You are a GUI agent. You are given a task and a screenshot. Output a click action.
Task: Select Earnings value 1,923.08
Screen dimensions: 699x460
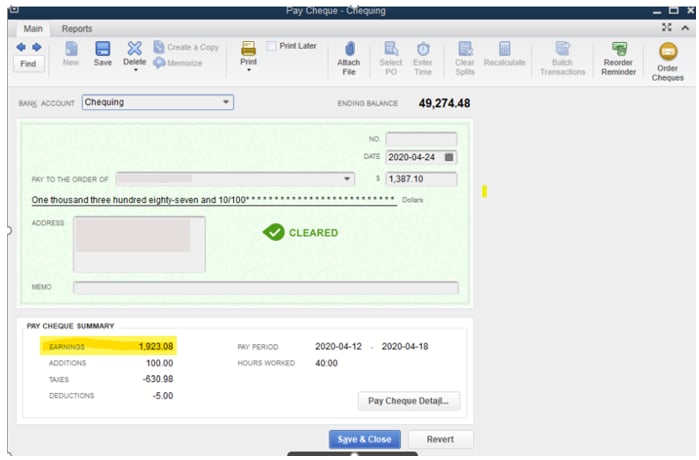click(x=156, y=346)
